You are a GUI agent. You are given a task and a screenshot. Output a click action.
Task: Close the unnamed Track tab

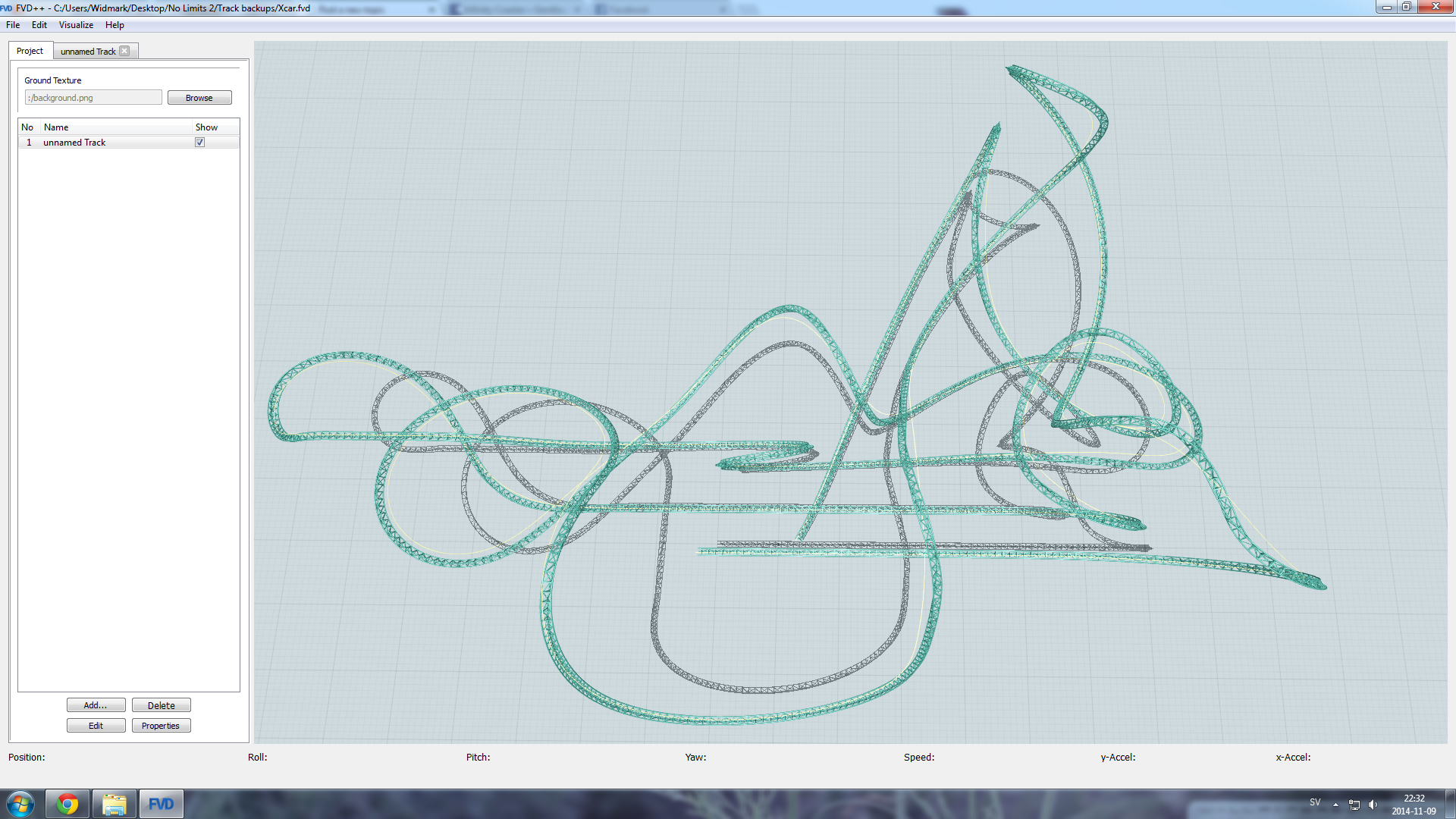pos(124,51)
